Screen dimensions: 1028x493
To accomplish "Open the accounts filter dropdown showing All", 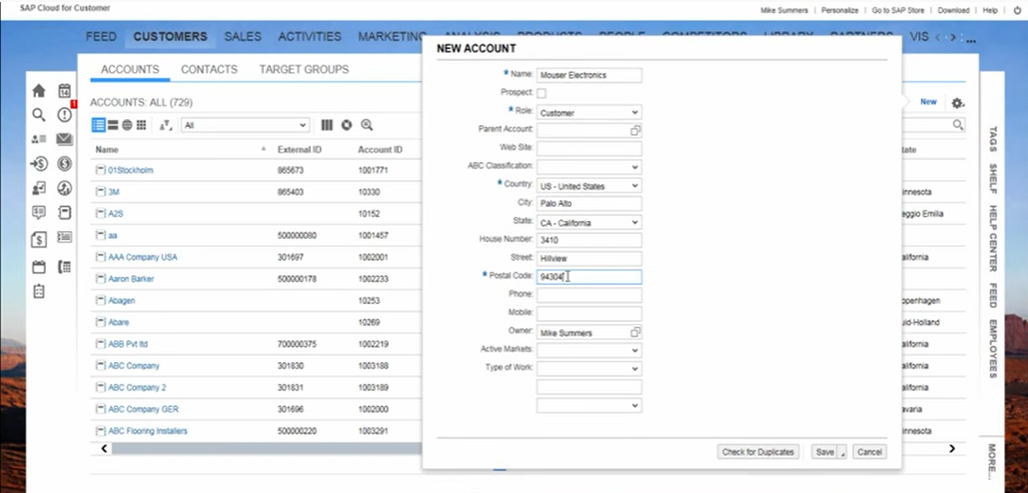I will (245, 125).
